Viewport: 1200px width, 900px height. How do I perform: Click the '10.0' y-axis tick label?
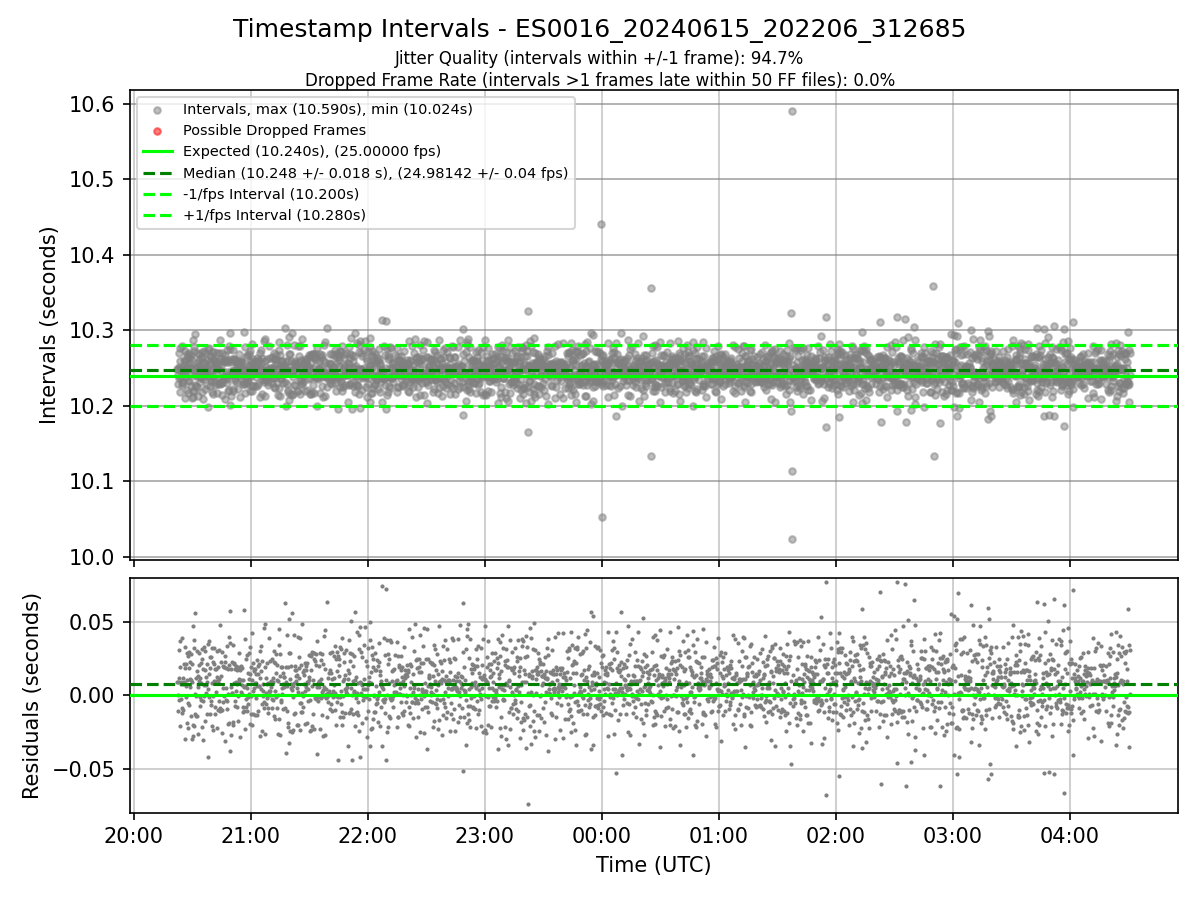pyautogui.click(x=94, y=557)
